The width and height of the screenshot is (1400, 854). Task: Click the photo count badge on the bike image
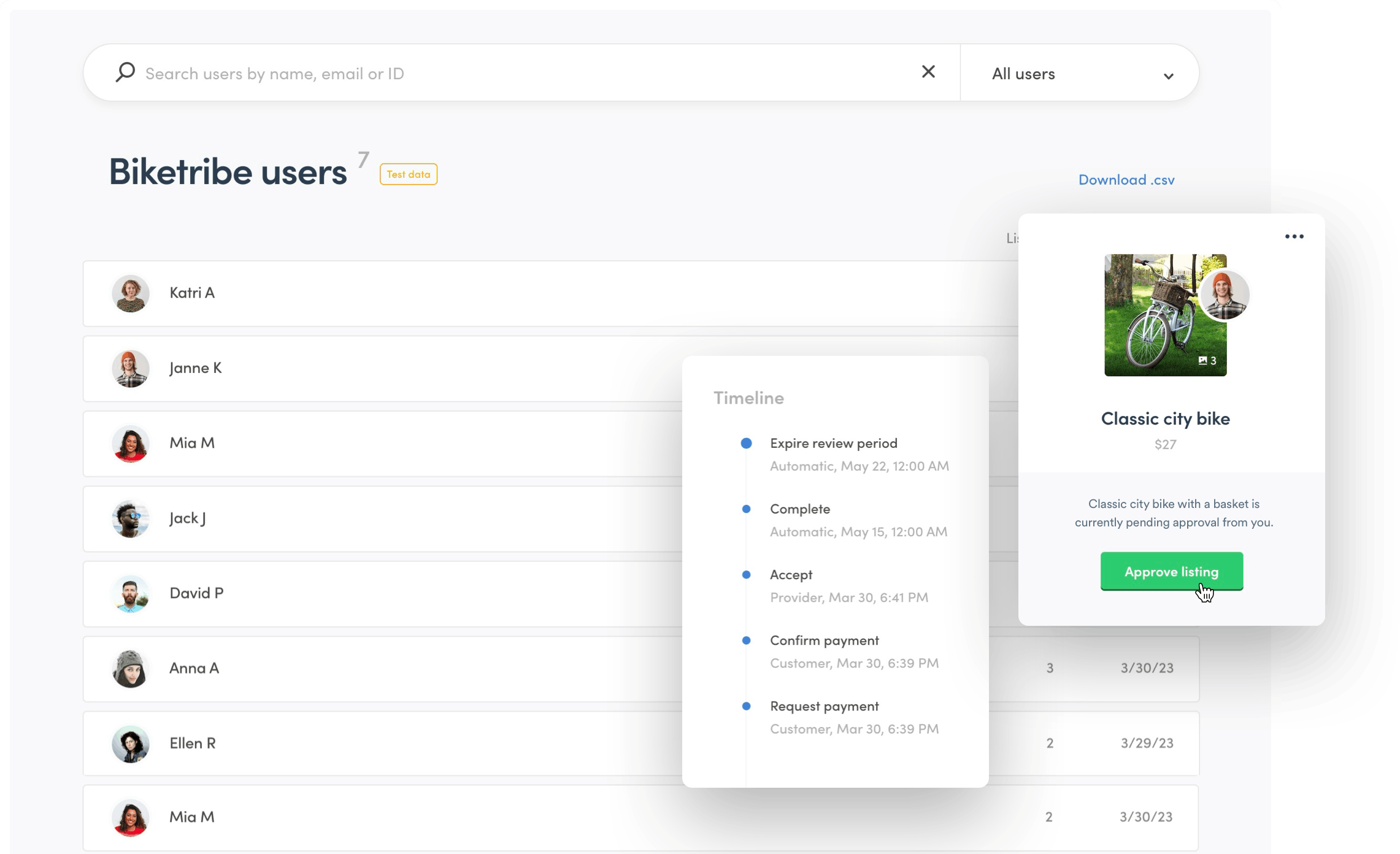pos(1207,361)
